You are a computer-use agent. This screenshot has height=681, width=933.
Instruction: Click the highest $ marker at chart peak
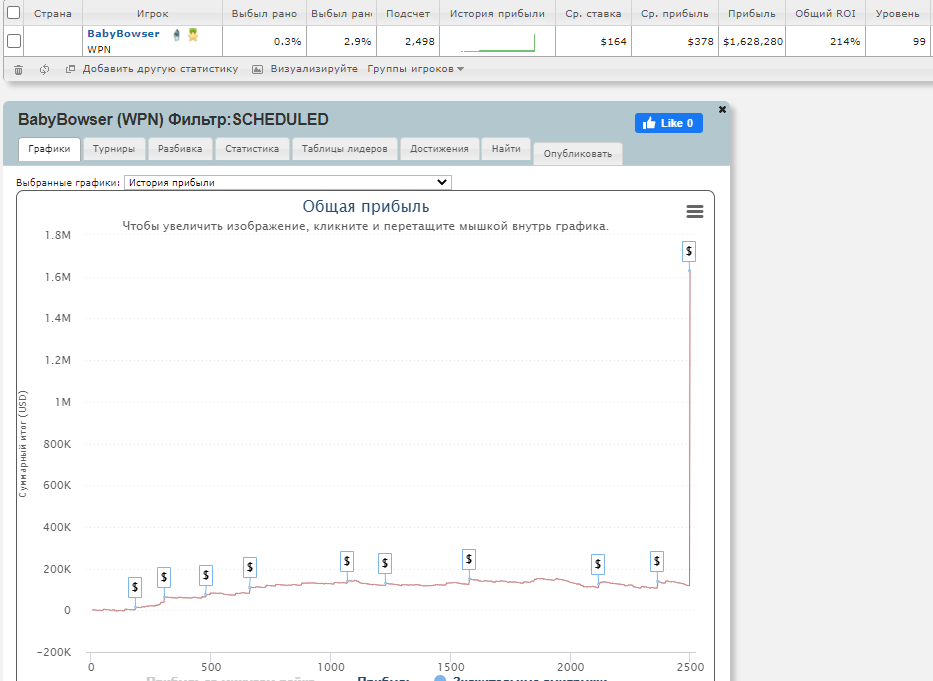tap(689, 251)
